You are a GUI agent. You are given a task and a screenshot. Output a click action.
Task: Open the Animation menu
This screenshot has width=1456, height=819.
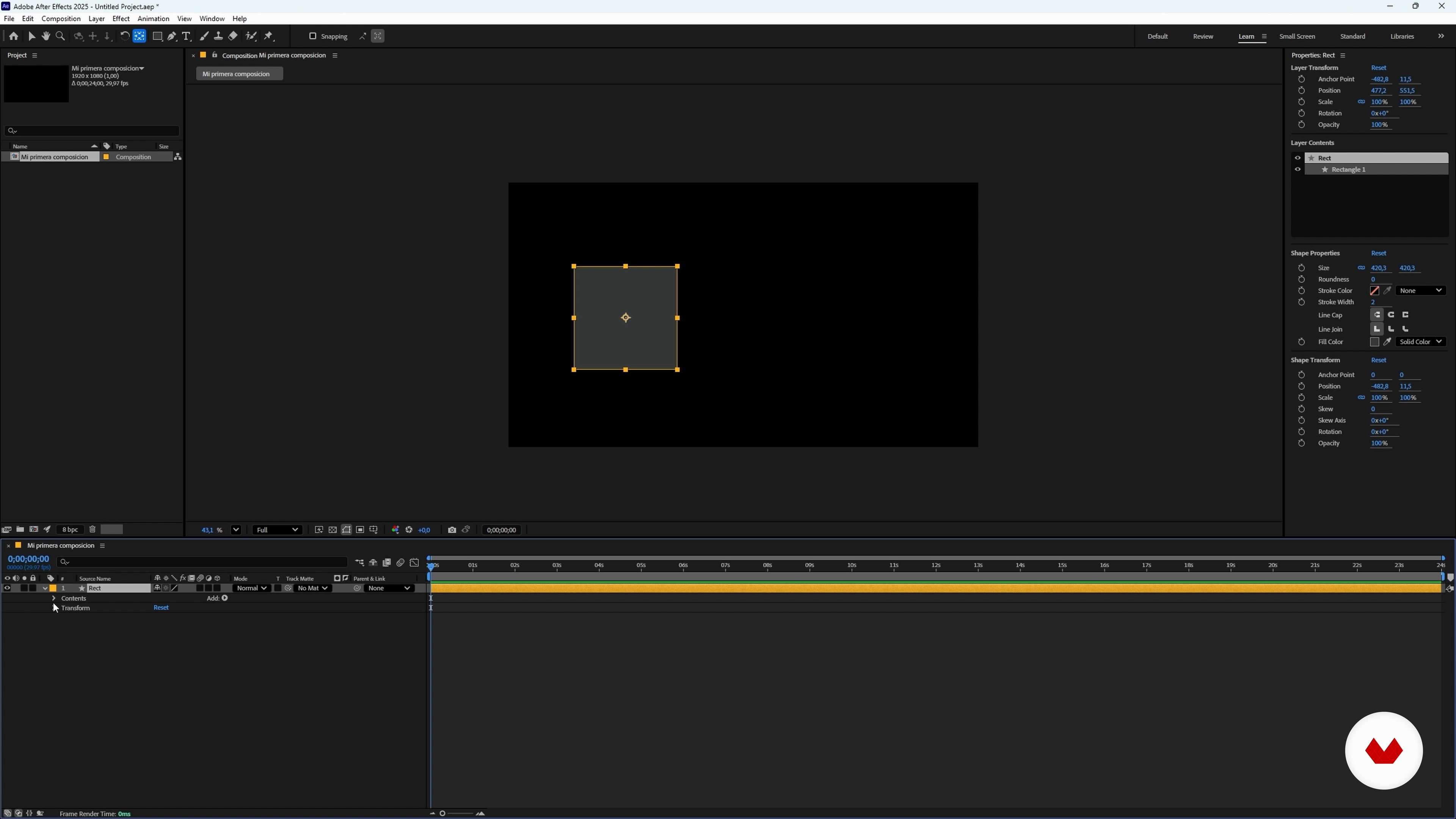(x=153, y=19)
